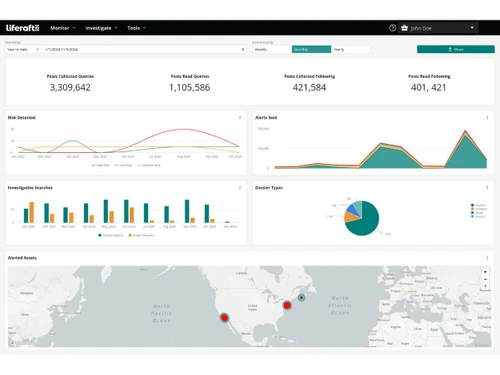The height and width of the screenshot is (375, 500).
Task: Toggle the orange Dossier Types legend entry
Action: pos(479,209)
